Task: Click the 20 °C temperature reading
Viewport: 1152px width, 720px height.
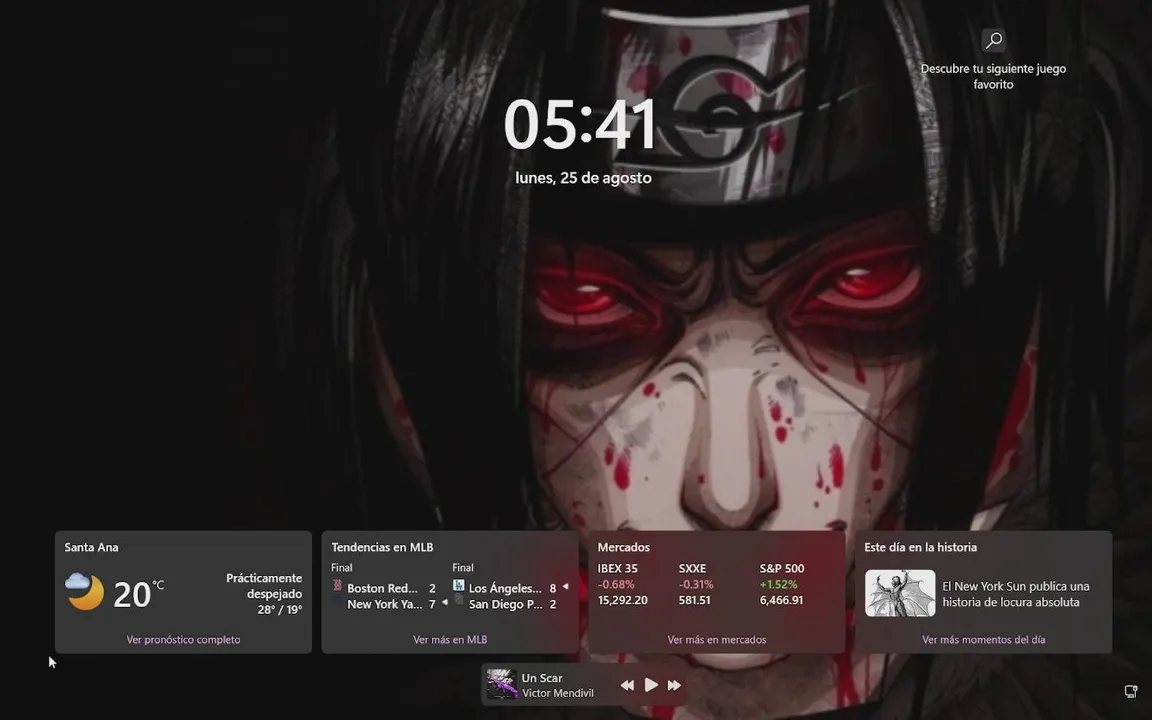Action: pos(138,594)
